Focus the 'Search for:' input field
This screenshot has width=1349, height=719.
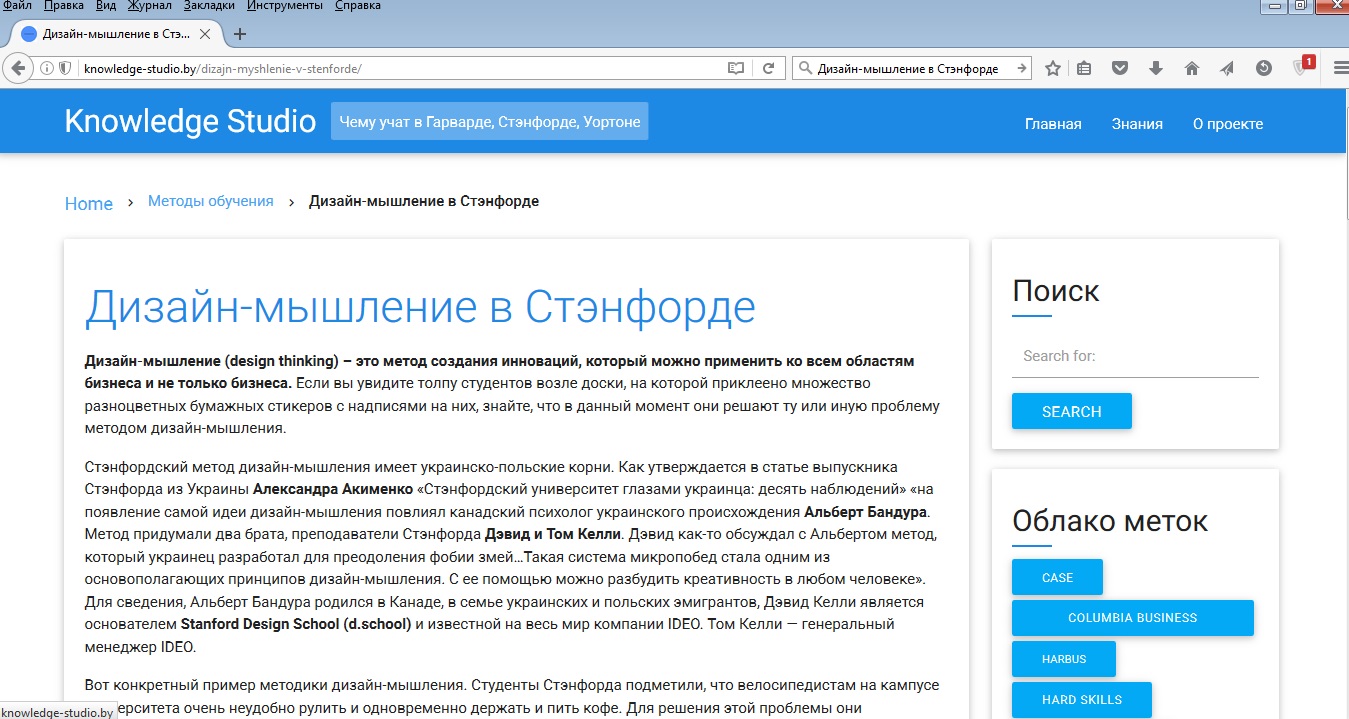(1134, 356)
